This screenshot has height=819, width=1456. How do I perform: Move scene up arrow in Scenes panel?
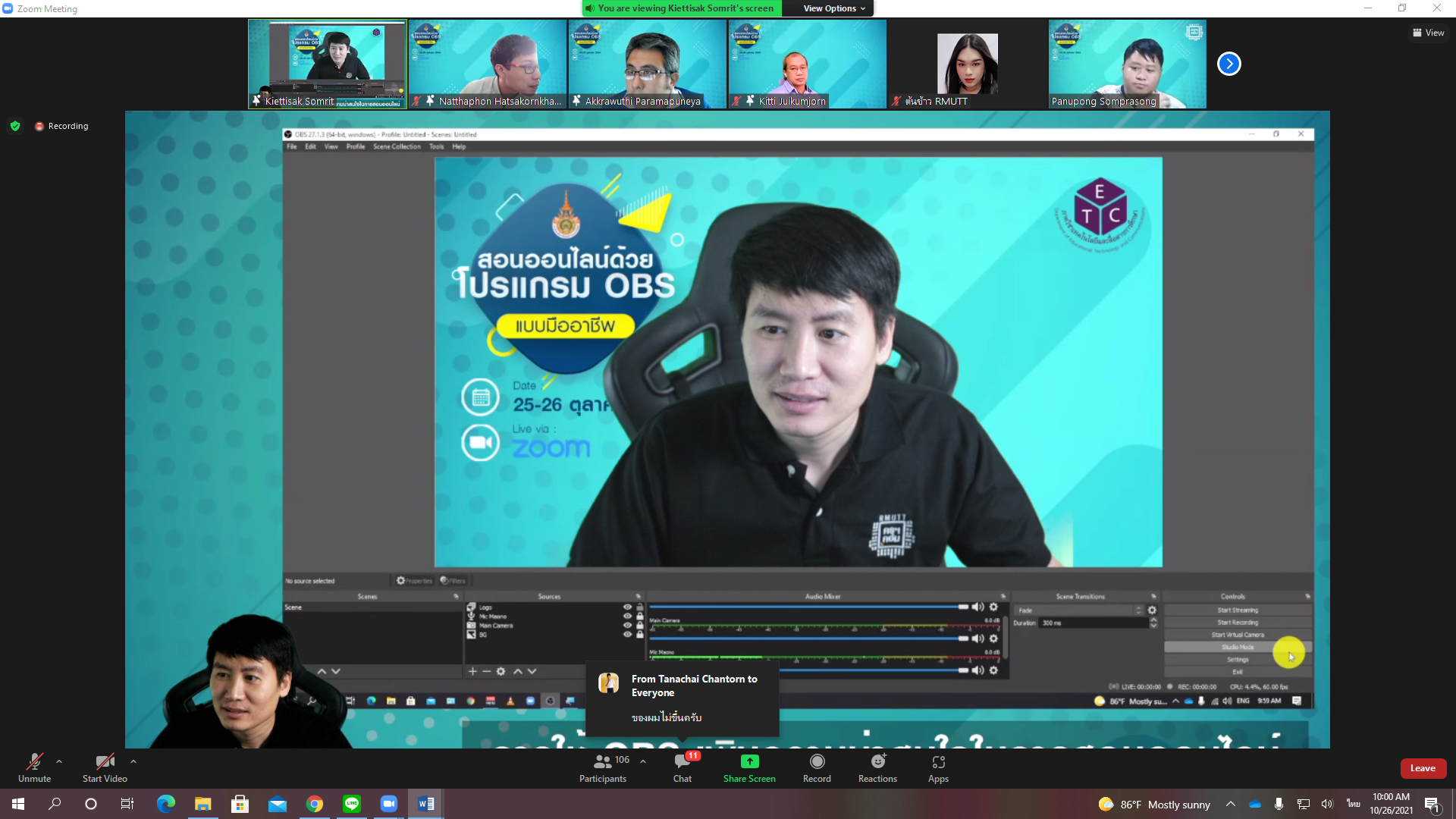(x=322, y=671)
